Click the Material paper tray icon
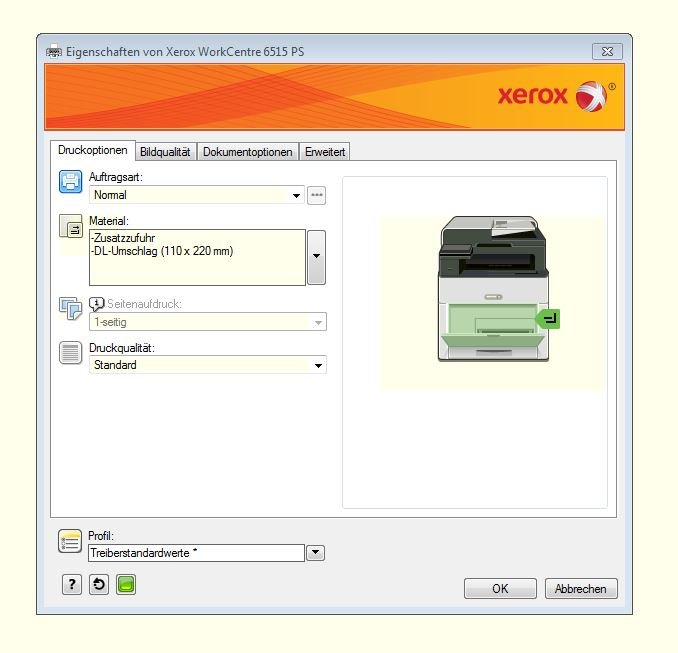The height and width of the screenshot is (653, 678). [70, 226]
